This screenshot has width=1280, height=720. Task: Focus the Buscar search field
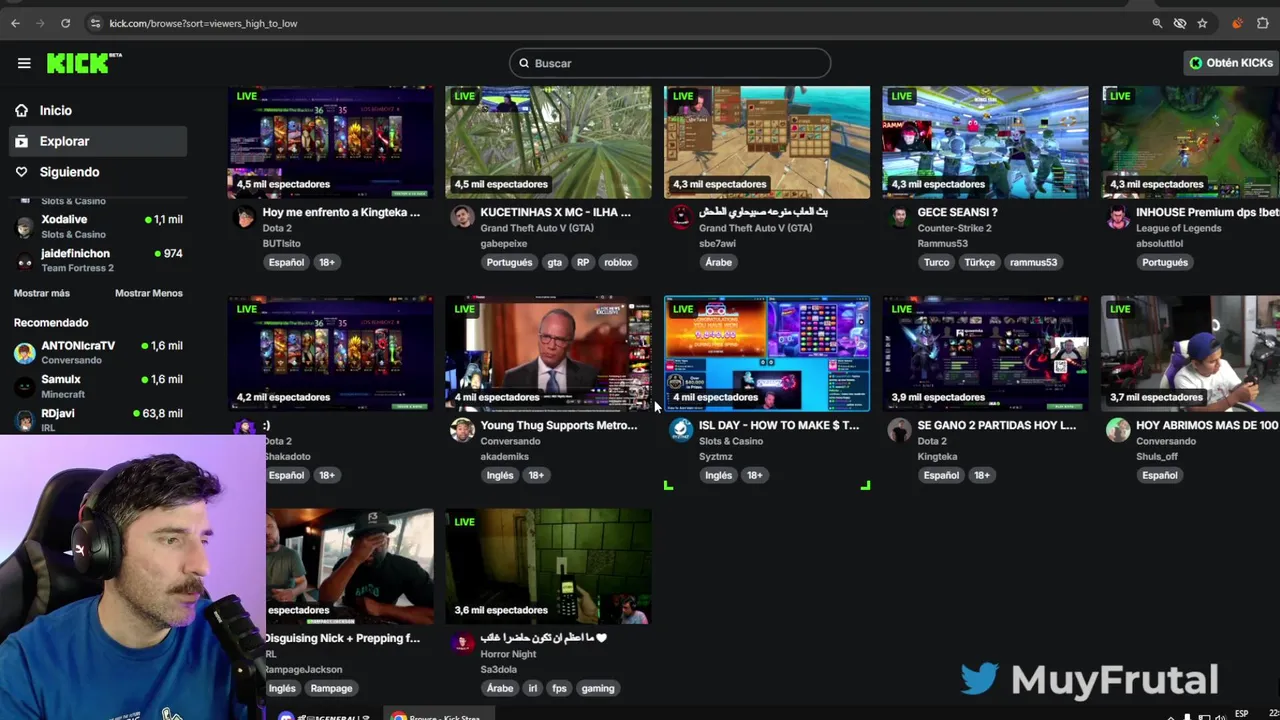(x=670, y=63)
